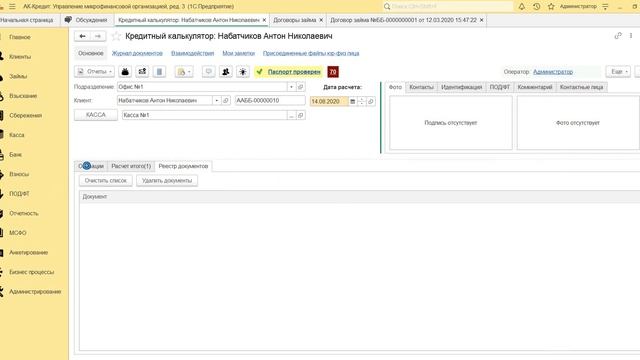Open the history clock icon
This screenshot has height=360, width=640.
[x=536, y=7]
